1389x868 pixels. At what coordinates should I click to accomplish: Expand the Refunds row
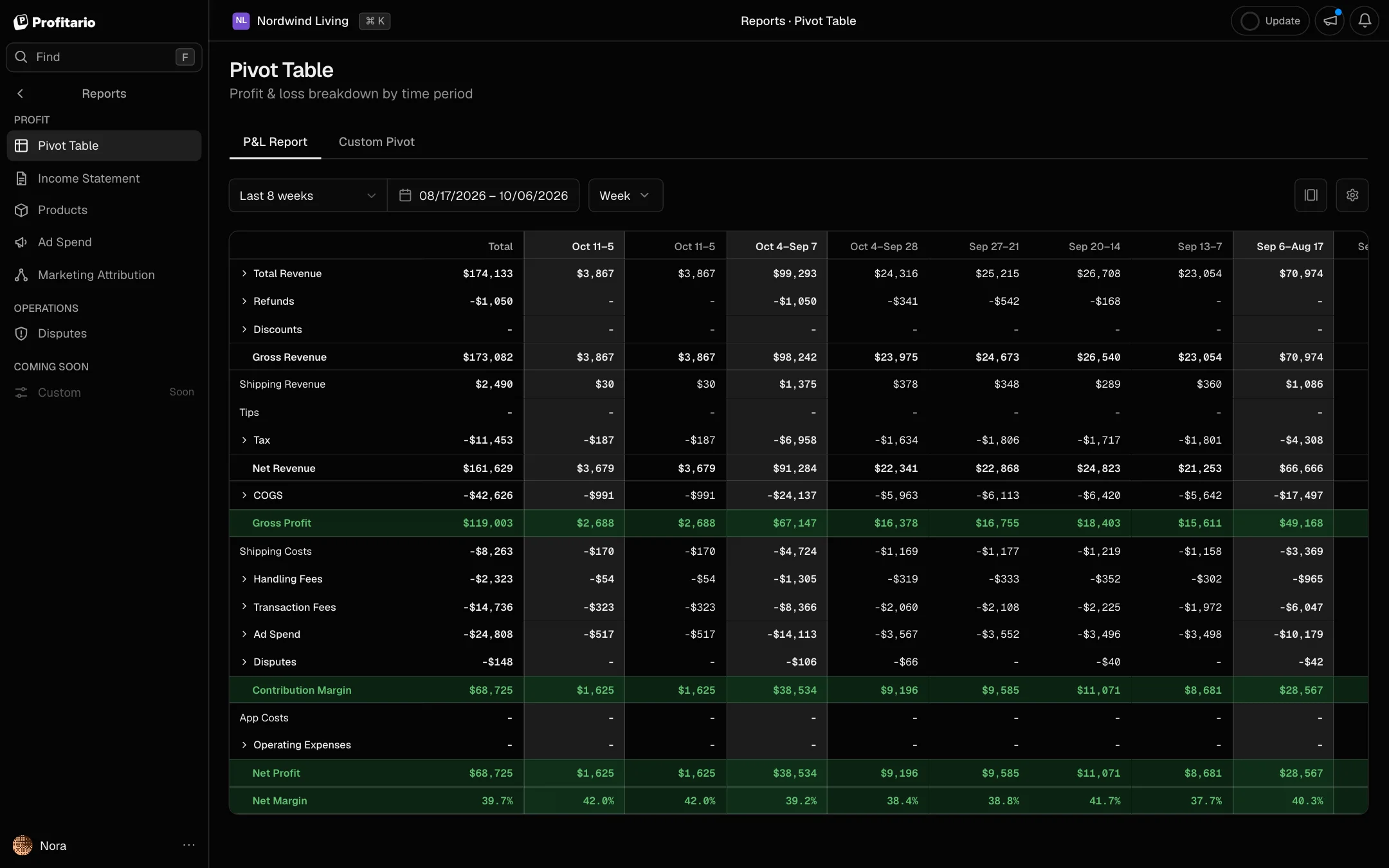click(x=244, y=301)
